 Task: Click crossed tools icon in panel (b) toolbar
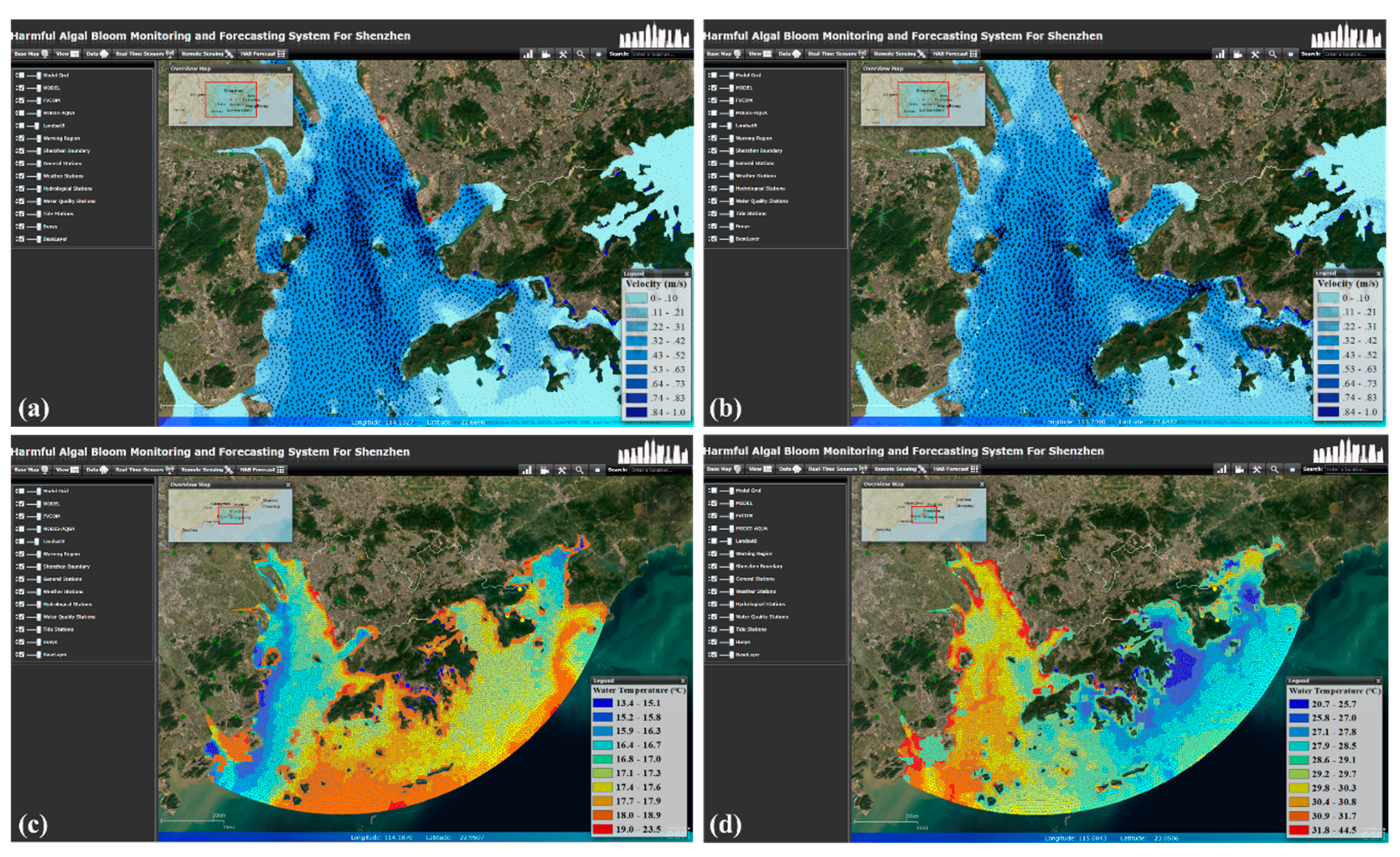click(x=1255, y=54)
